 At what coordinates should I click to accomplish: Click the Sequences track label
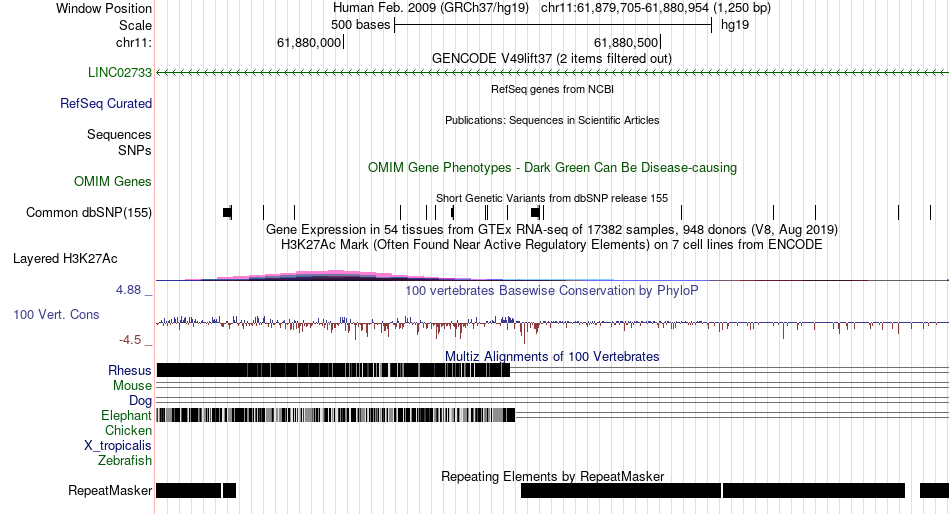point(119,134)
